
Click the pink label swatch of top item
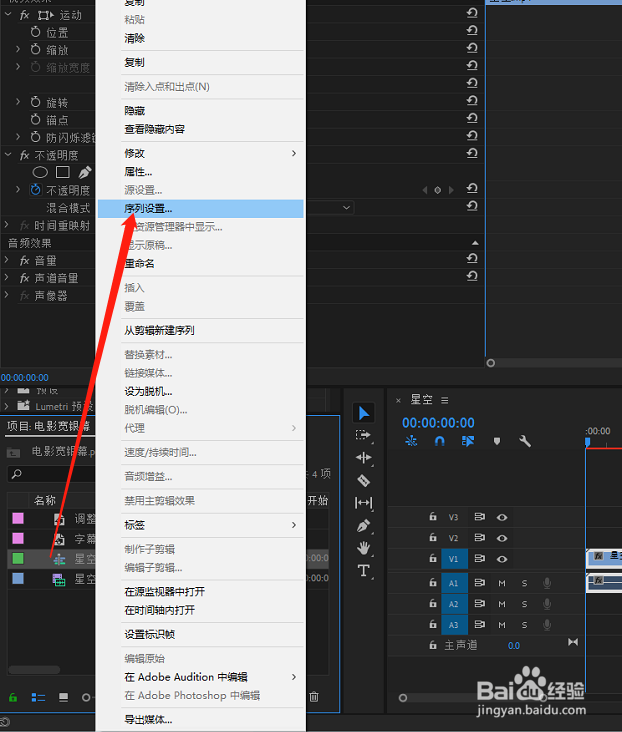[18, 518]
